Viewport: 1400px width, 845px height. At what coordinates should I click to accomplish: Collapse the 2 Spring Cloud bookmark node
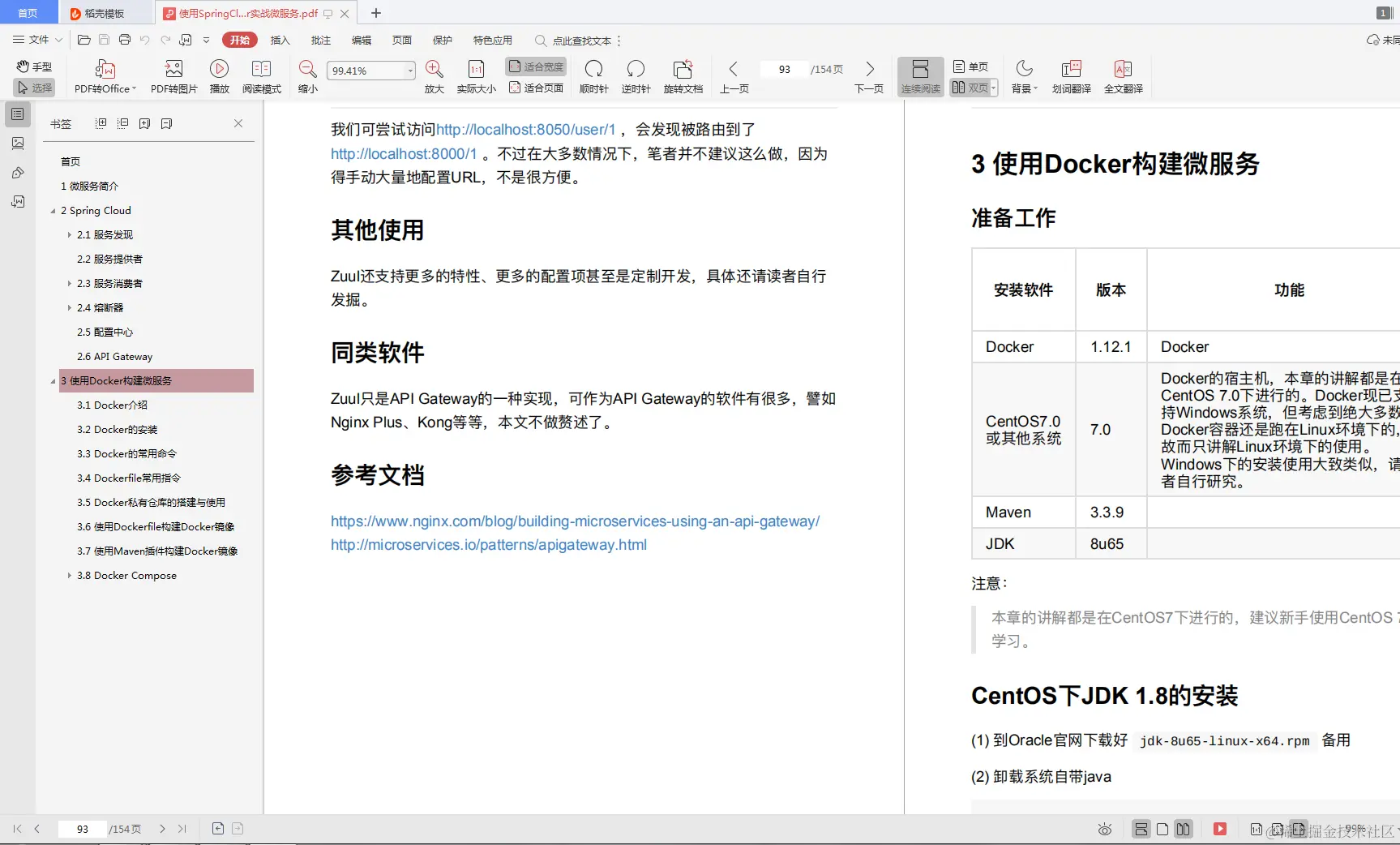(x=52, y=210)
